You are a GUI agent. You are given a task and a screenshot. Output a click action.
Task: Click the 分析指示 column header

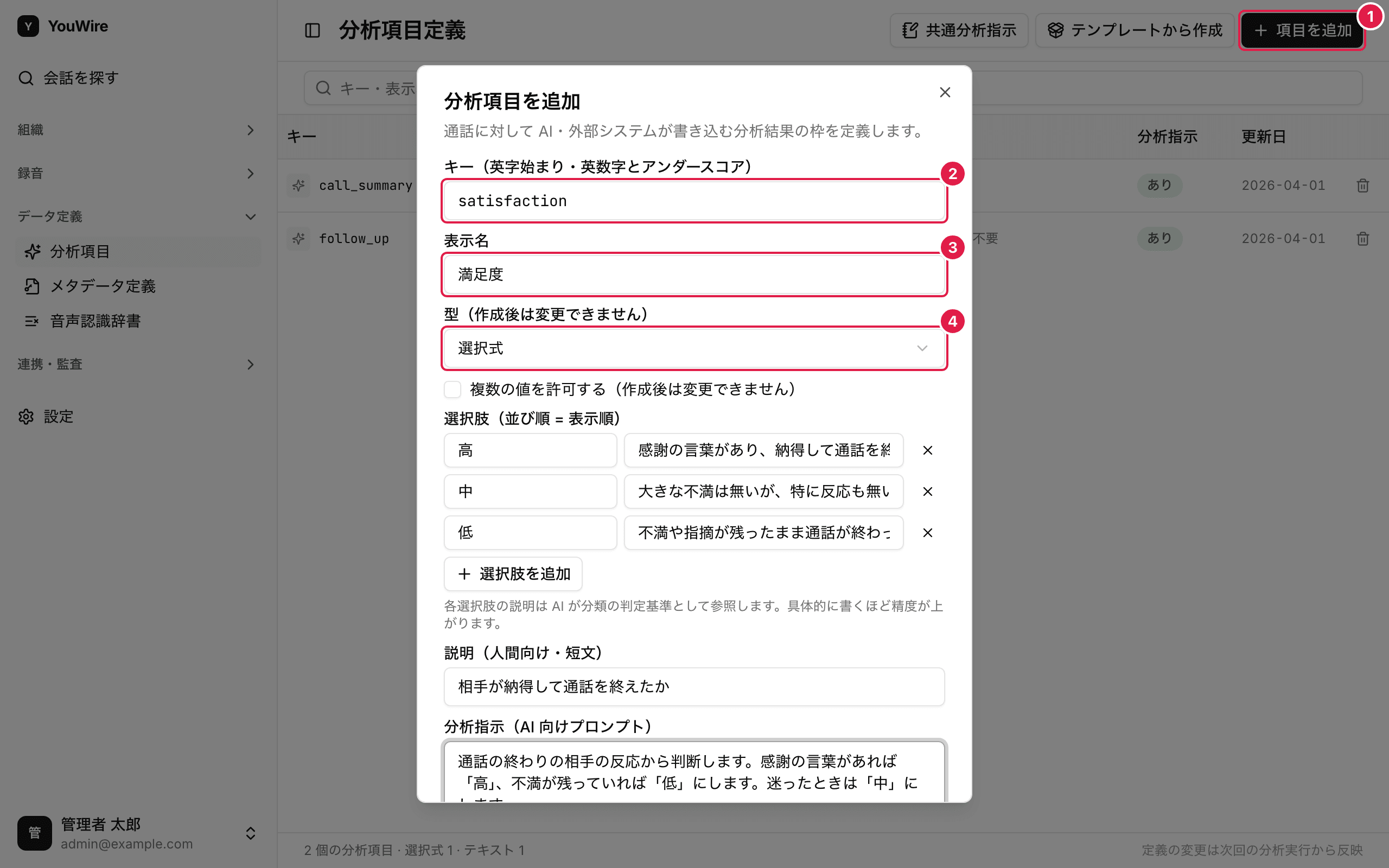pyautogui.click(x=1168, y=137)
